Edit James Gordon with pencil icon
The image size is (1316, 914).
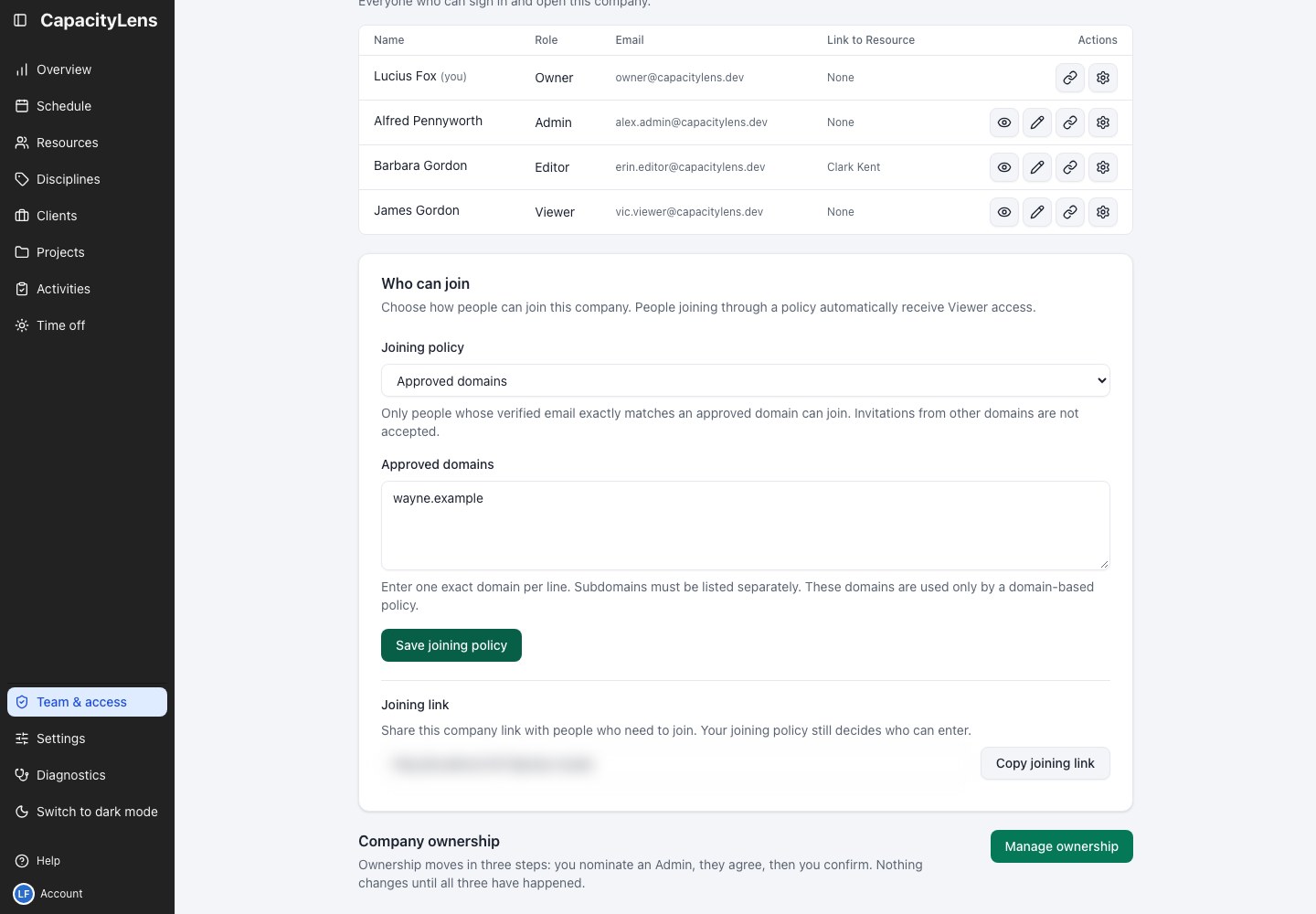click(x=1037, y=212)
